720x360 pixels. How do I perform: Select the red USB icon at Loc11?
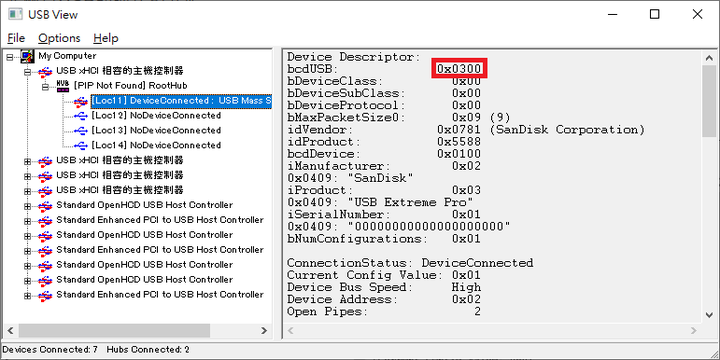[80, 101]
